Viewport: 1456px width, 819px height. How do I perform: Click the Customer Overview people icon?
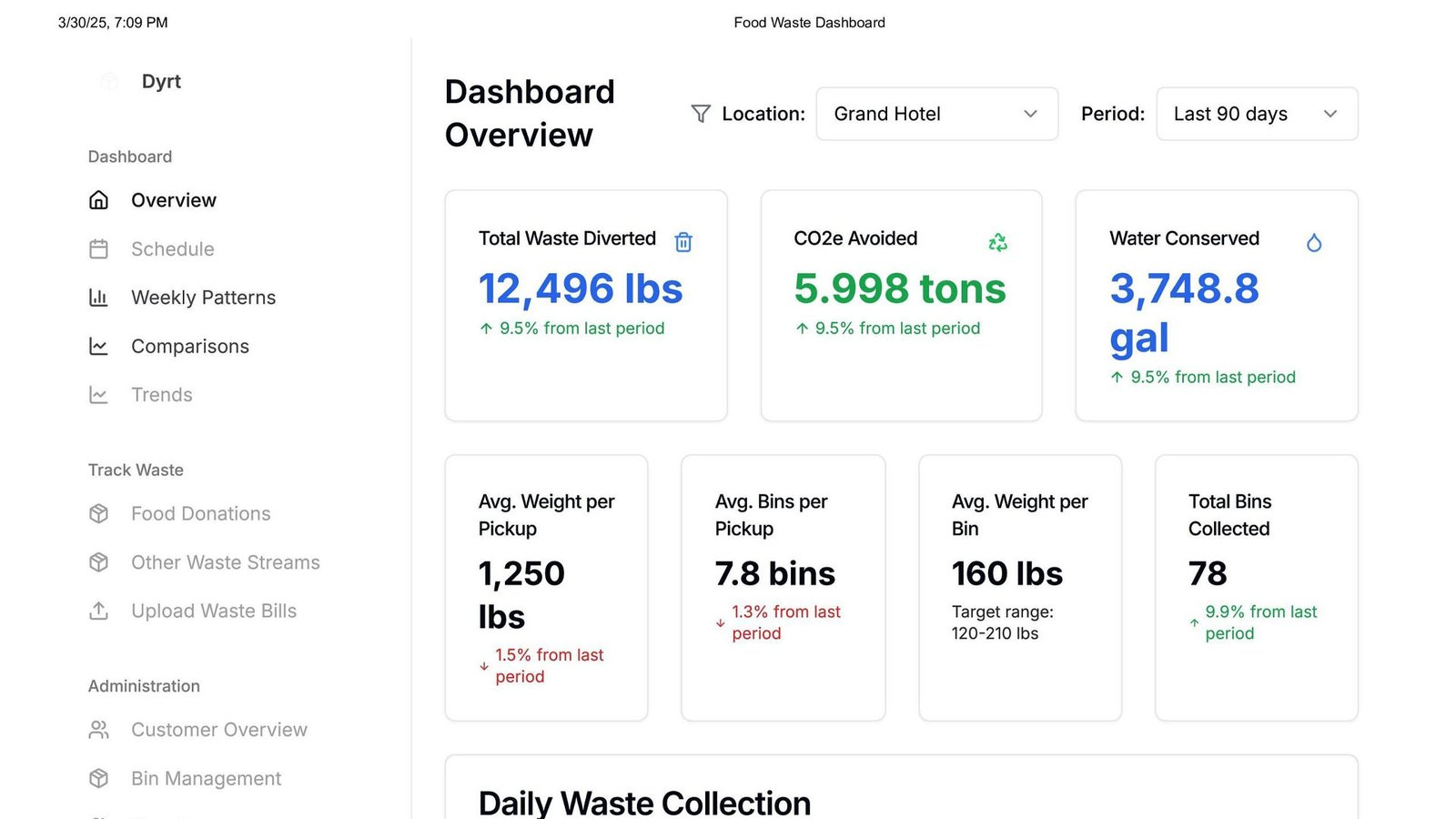coord(99,729)
